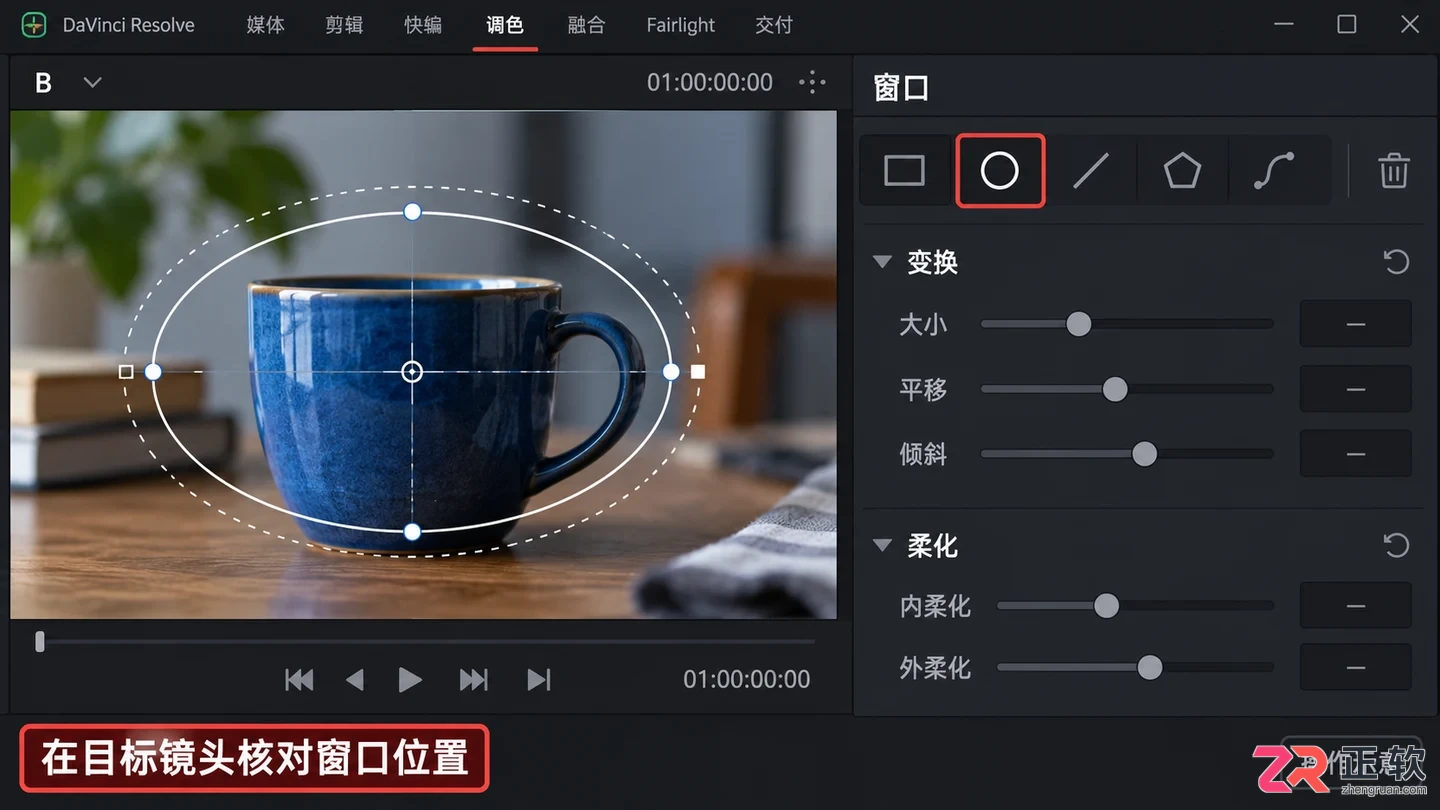Jump to last frame
The width and height of the screenshot is (1440, 810).
pos(539,680)
